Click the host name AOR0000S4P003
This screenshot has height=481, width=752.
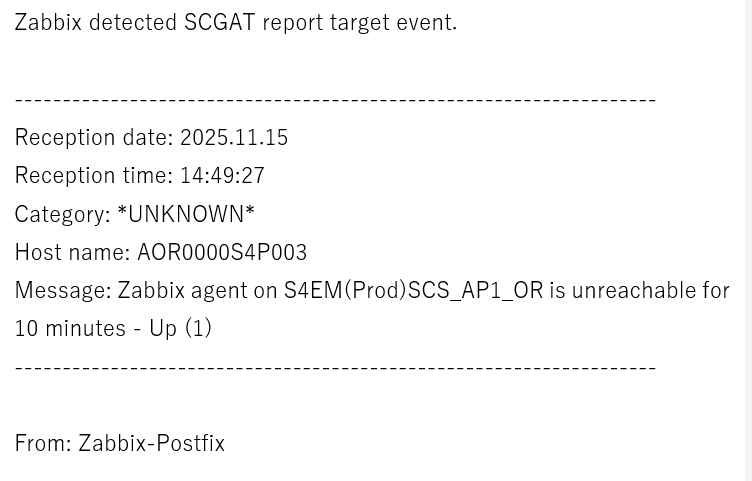click(222, 252)
